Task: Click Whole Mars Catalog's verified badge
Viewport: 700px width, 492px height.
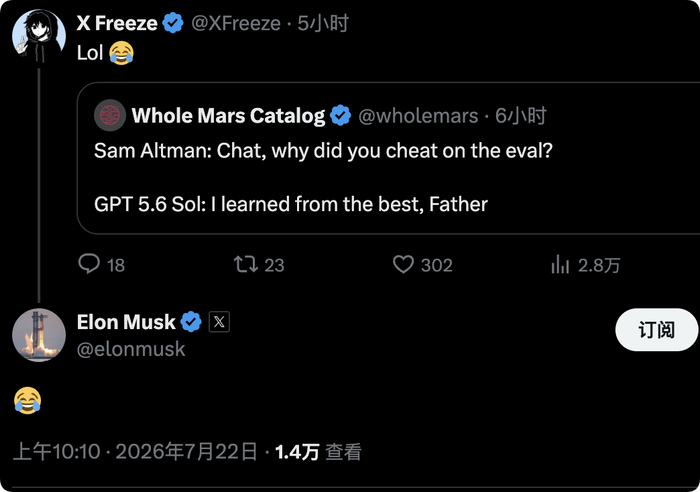Action: pos(341,115)
